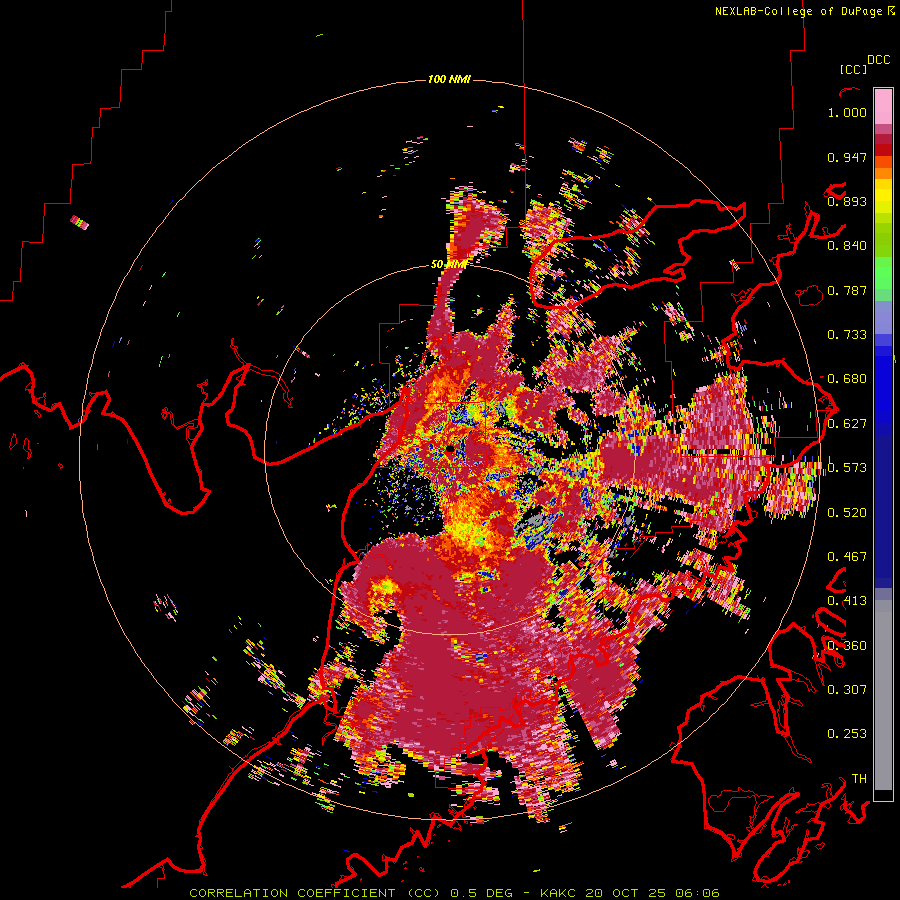Viewport: 900px width, 900px height.
Task: Click the 1.000 value on the color scale
Action: click(847, 112)
